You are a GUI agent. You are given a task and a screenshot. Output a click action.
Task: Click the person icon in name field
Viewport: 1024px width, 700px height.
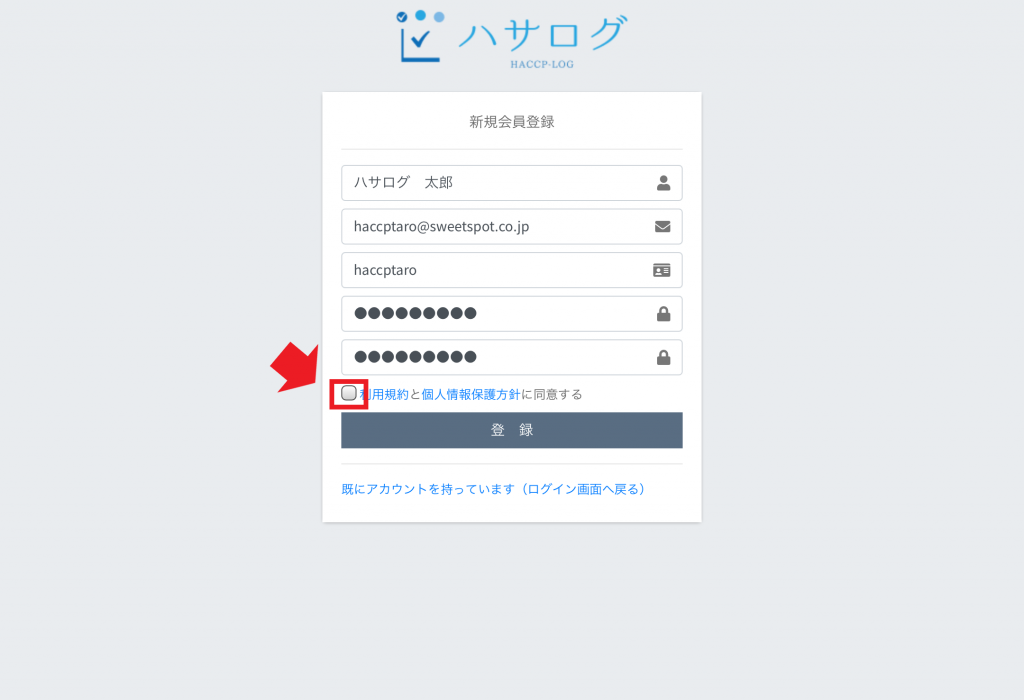pyautogui.click(x=663, y=183)
